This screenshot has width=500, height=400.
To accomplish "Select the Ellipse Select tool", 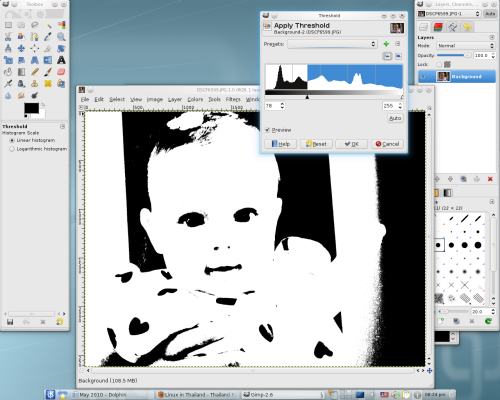I will (x=21, y=25).
